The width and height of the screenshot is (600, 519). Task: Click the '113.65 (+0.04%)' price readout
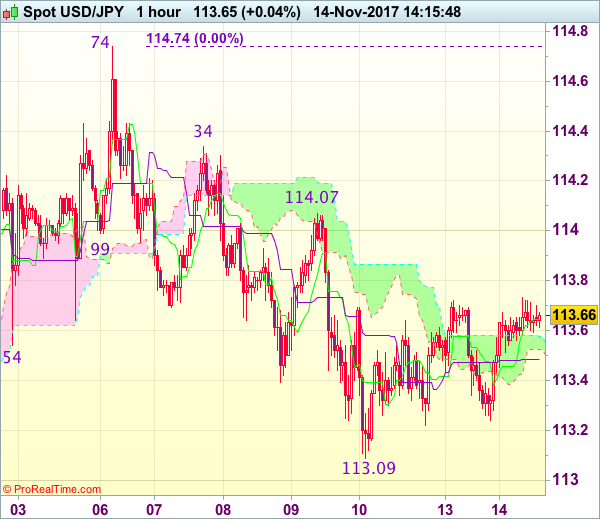point(247,12)
